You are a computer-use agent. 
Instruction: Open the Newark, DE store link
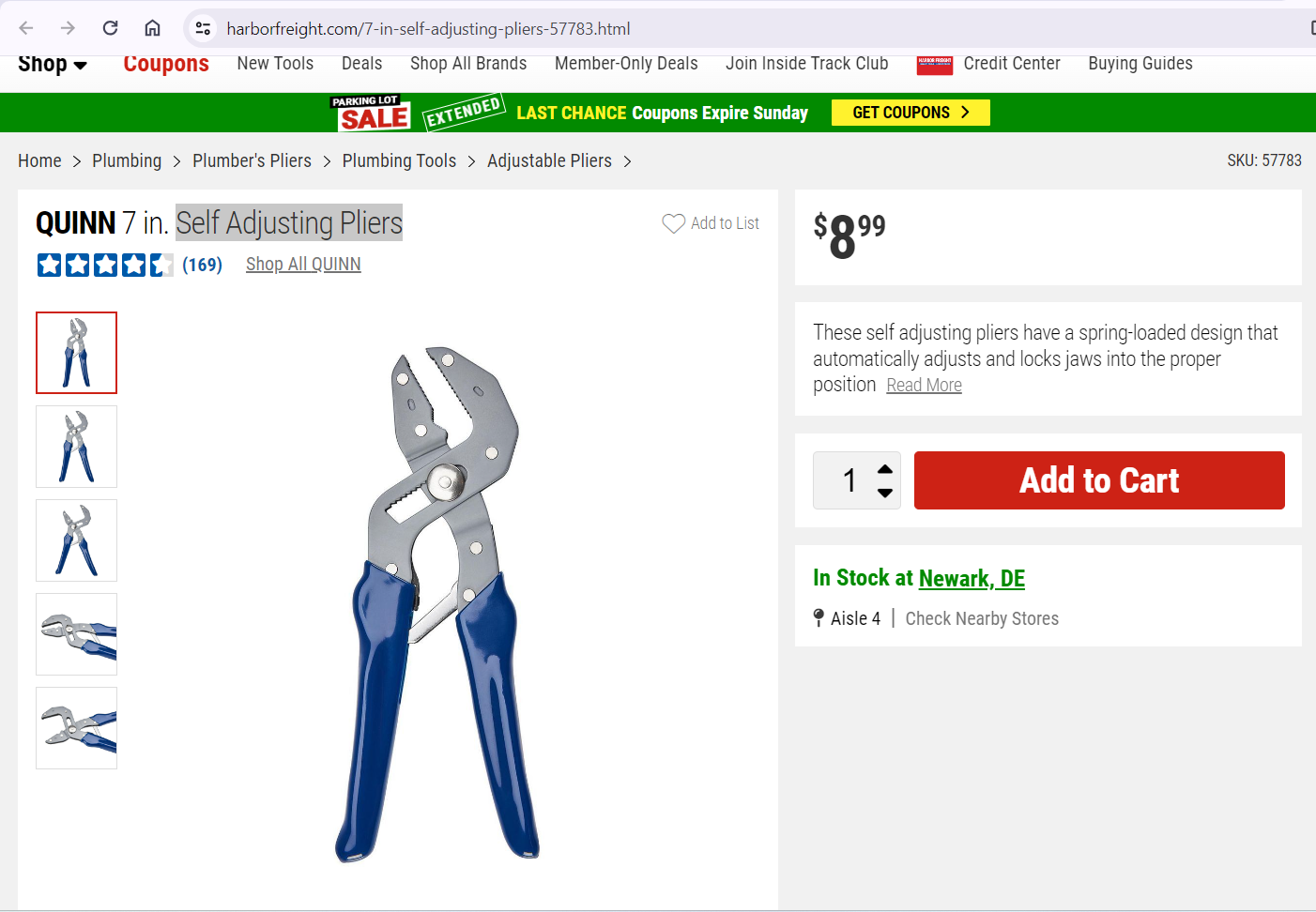point(972,578)
